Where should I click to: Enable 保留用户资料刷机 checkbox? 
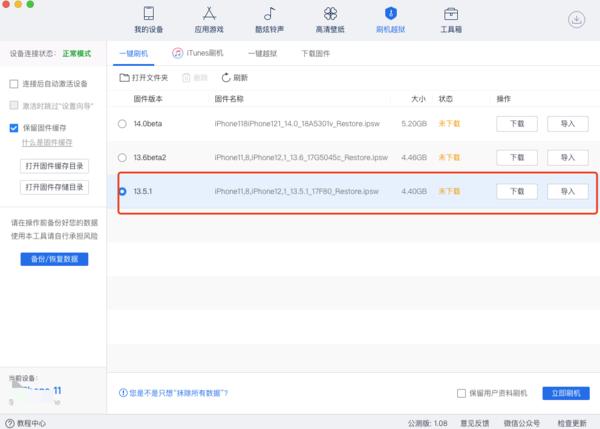(x=461, y=393)
